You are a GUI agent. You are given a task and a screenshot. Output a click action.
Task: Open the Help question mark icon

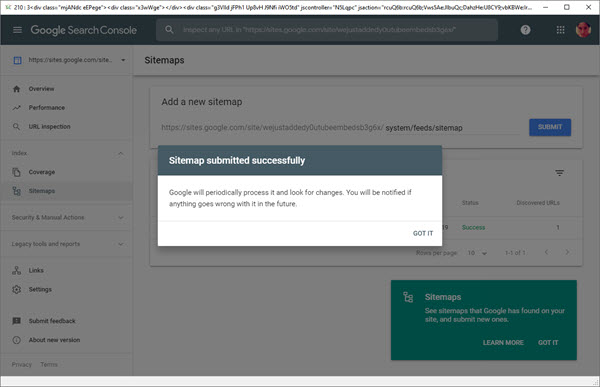coord(525,29)
